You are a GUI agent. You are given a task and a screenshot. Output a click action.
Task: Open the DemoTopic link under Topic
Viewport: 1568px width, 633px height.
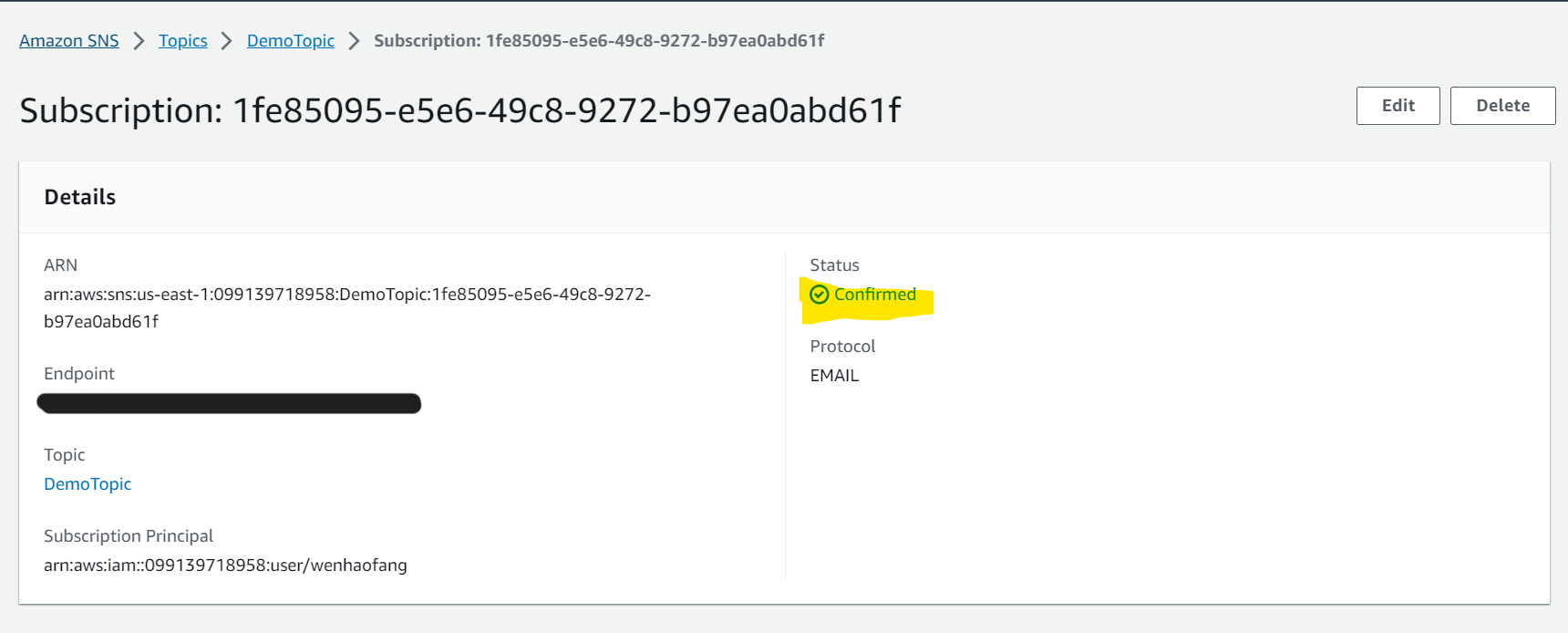(88, 484)
